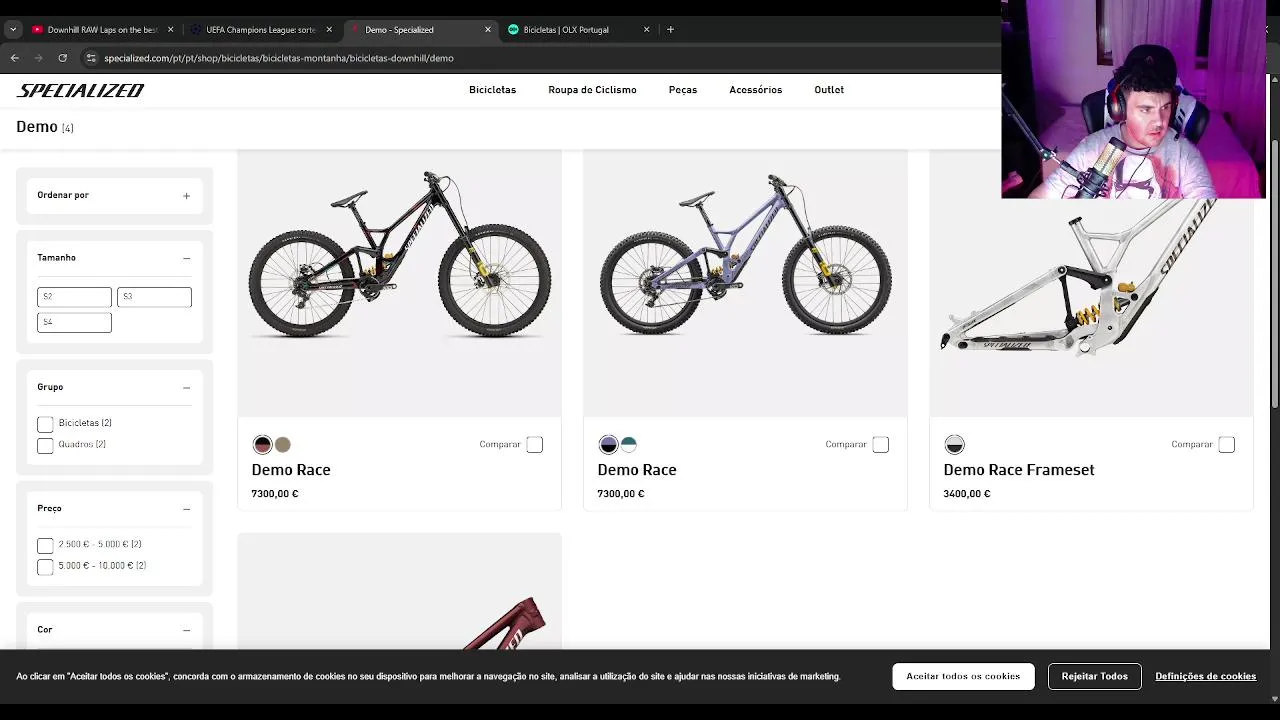Screen dimensions: 1280x720
Task: Go back to previous page
Action: click(x=15, y=58)
